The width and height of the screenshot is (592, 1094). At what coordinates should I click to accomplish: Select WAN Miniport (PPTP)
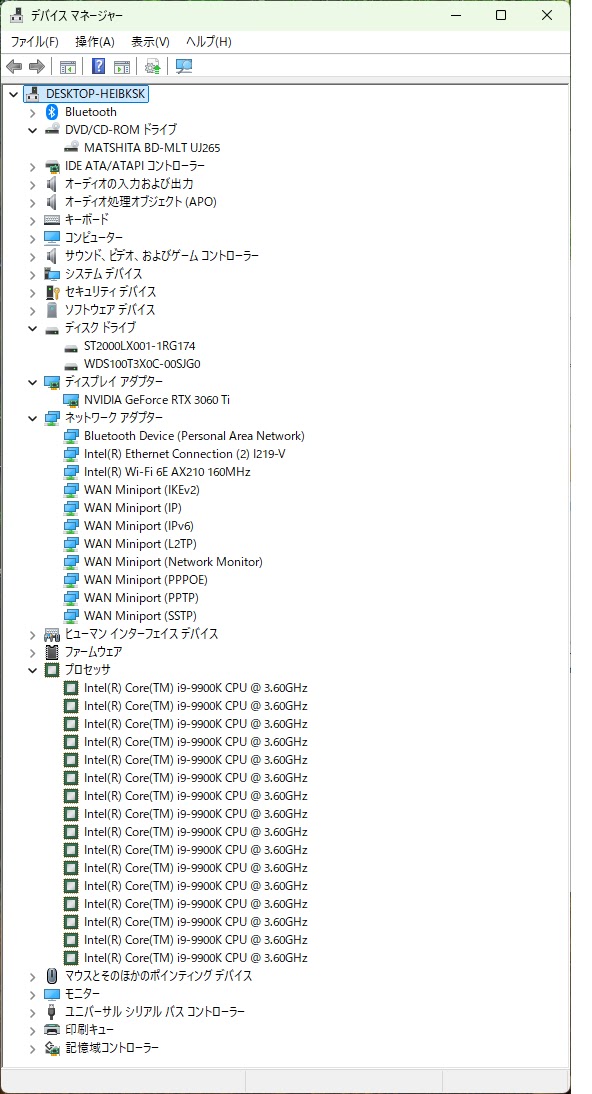(142, 598)
